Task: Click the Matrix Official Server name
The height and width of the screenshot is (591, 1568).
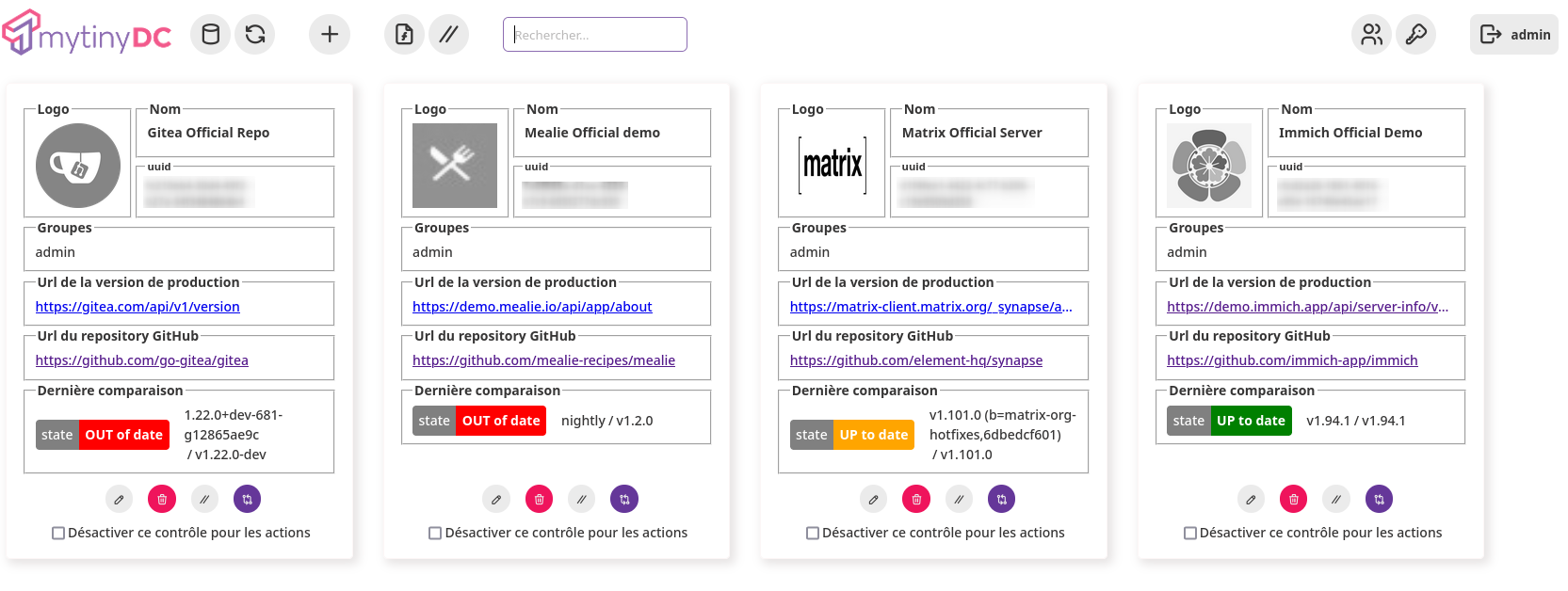Action: [x=972, y=133]
